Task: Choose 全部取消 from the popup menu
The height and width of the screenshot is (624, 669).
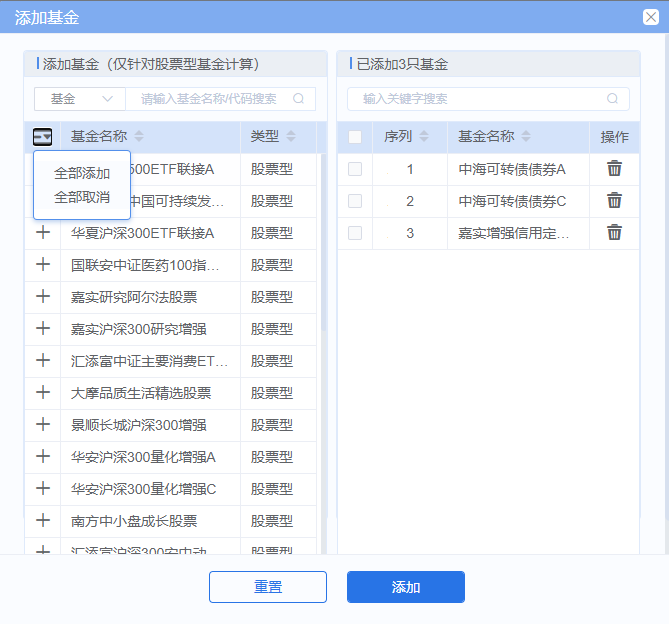Action: pyautogui.click(x=82, y=197)
